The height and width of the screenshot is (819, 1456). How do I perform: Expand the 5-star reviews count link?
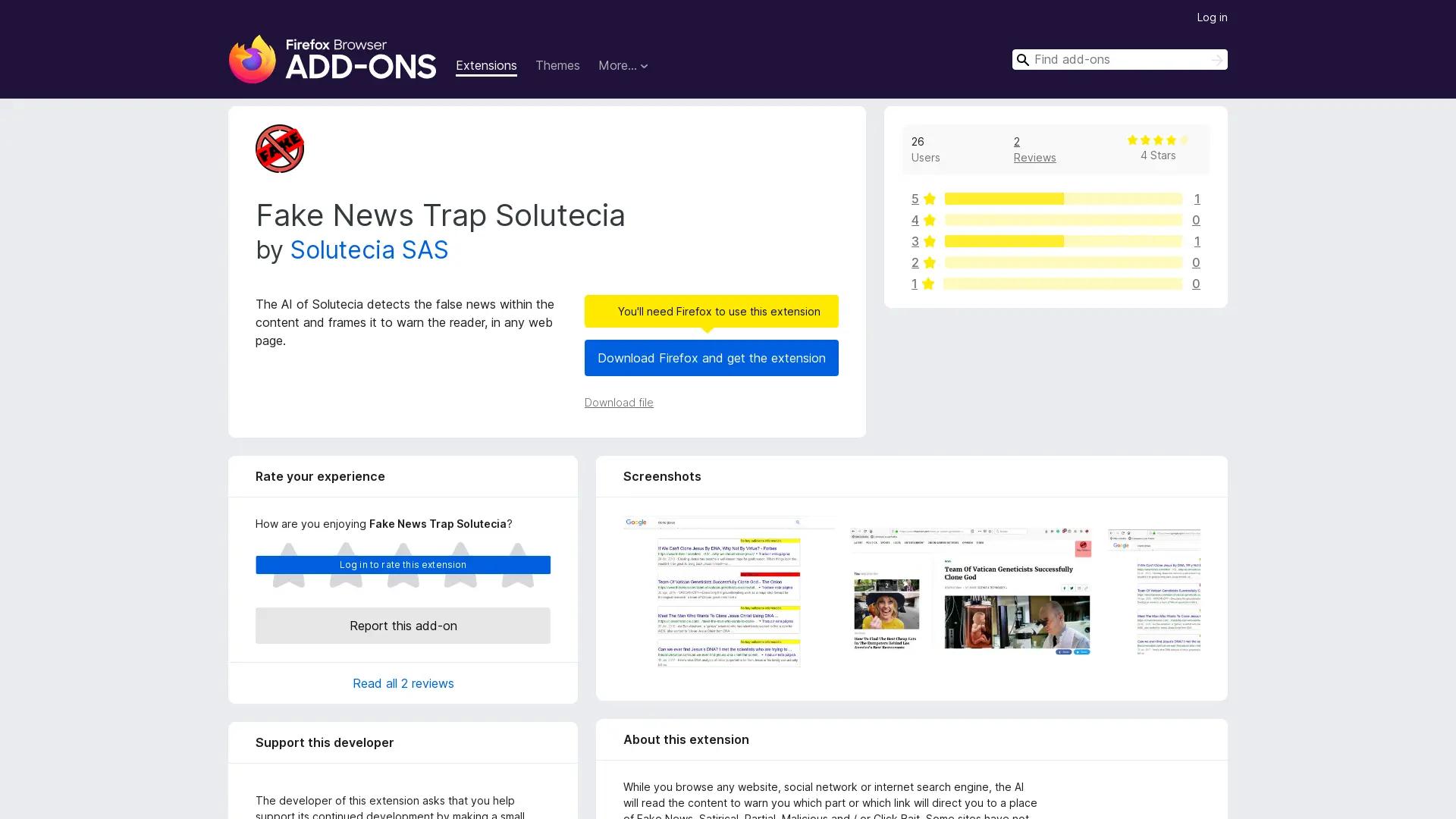coord(1197,199)
